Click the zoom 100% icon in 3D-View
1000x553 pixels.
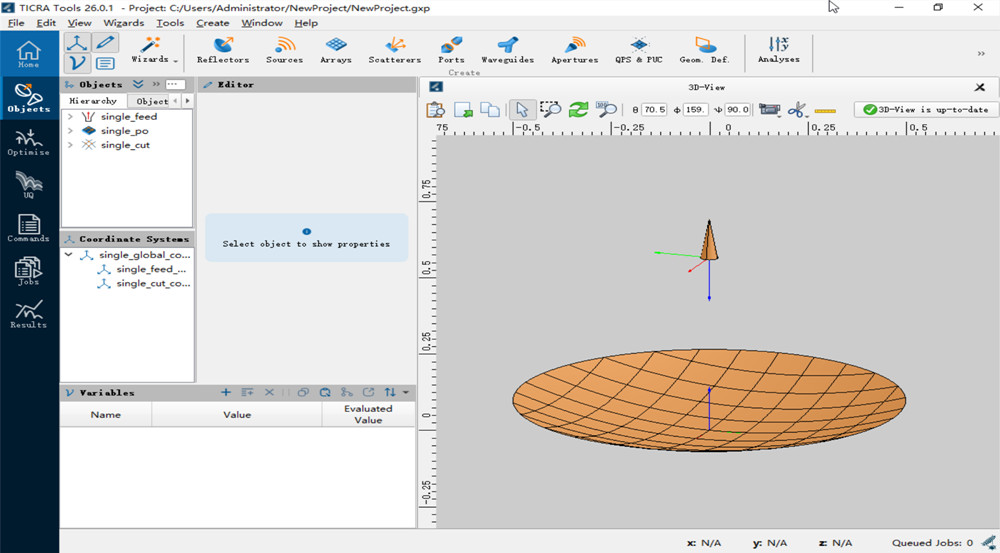(x=606, y=110)
